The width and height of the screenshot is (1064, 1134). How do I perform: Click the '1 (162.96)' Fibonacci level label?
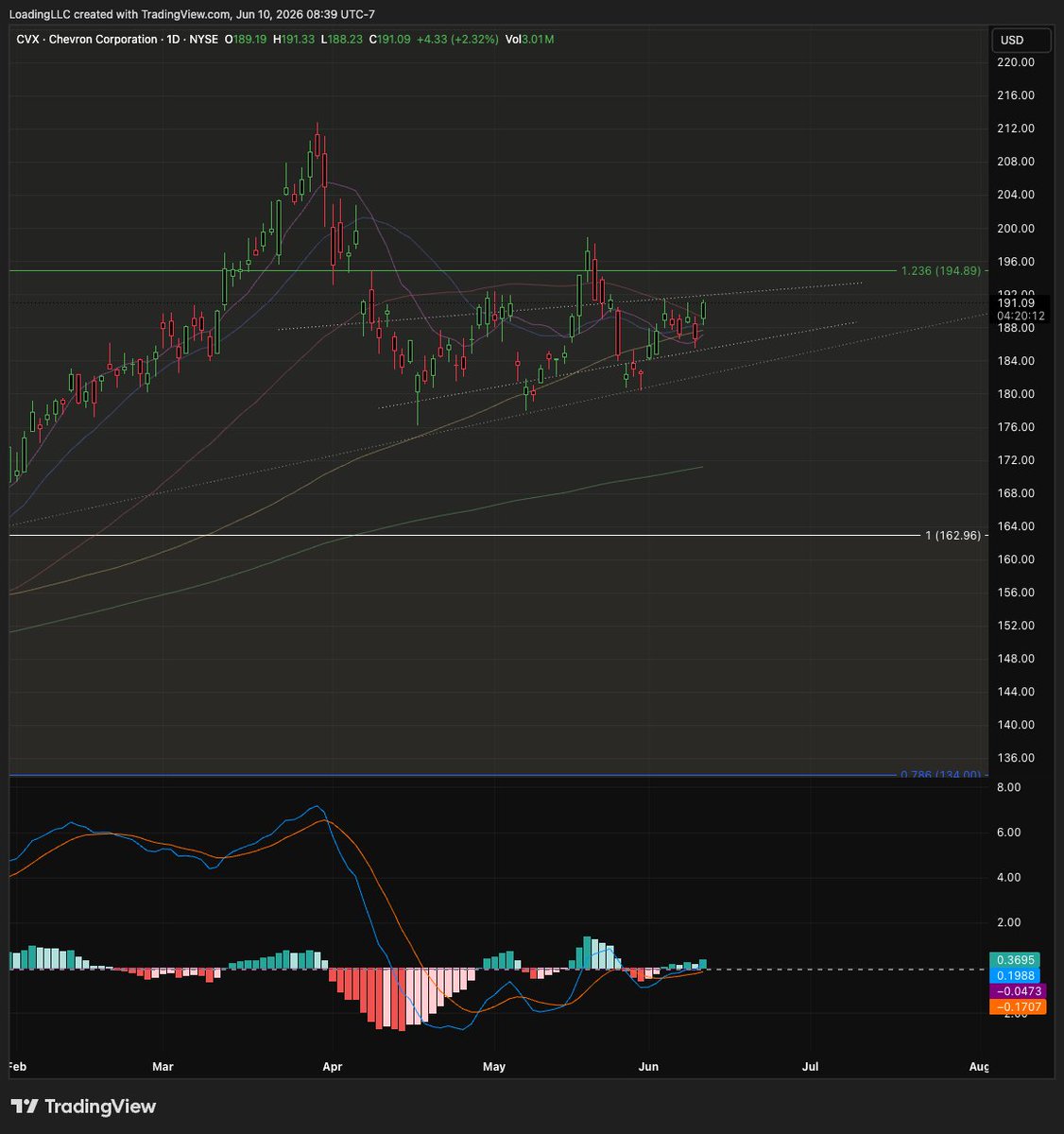[x=952, y=536]
